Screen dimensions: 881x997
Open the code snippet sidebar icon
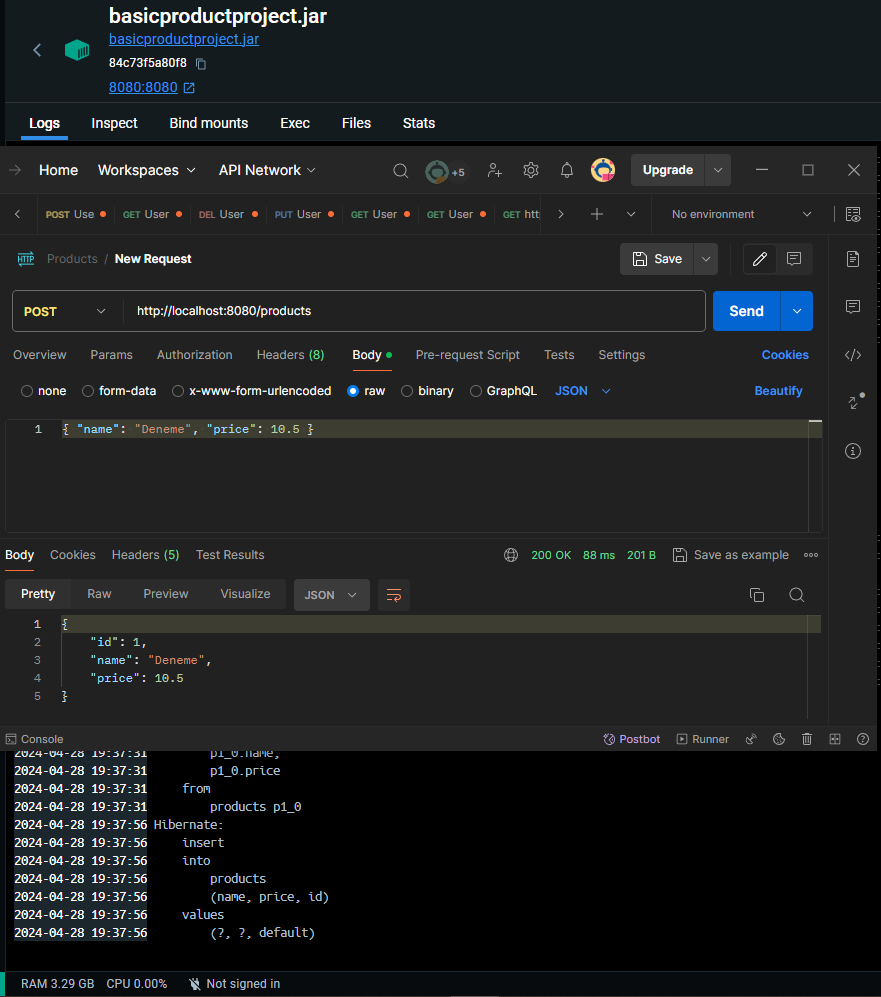click(x=853, y=355)
